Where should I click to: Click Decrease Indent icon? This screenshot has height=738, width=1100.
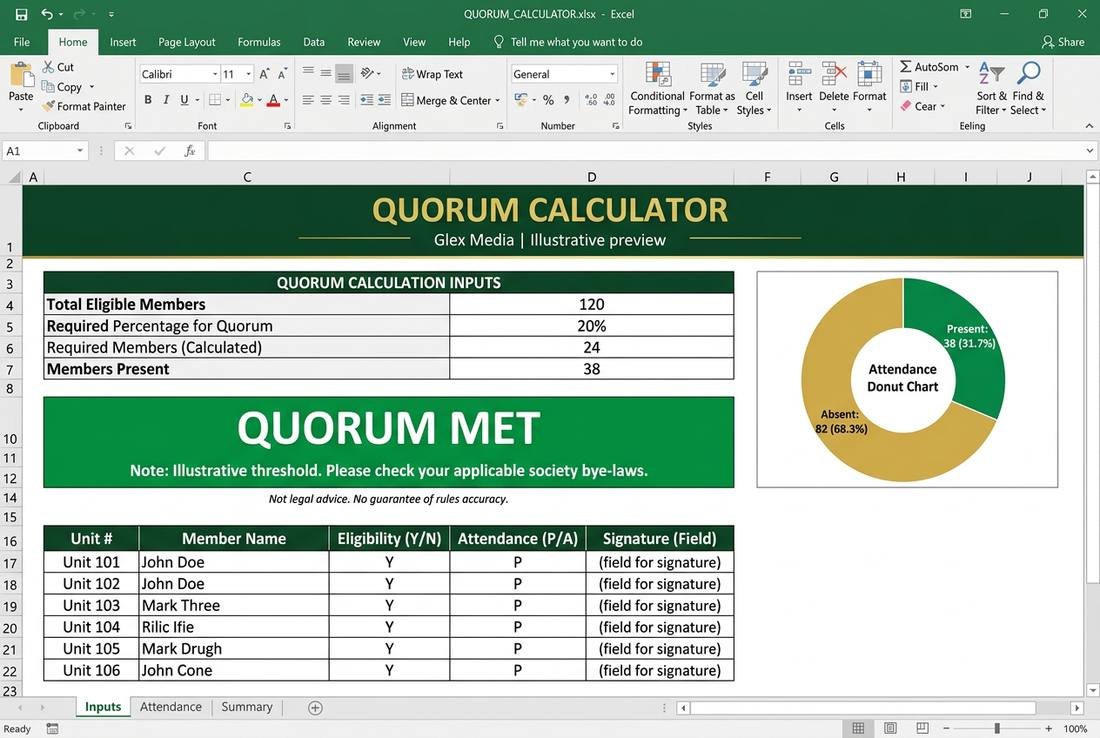pos(366,100)
